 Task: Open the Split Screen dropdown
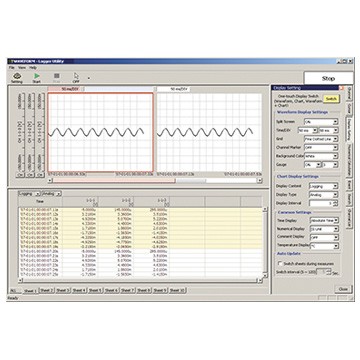[x=321, y=122]
